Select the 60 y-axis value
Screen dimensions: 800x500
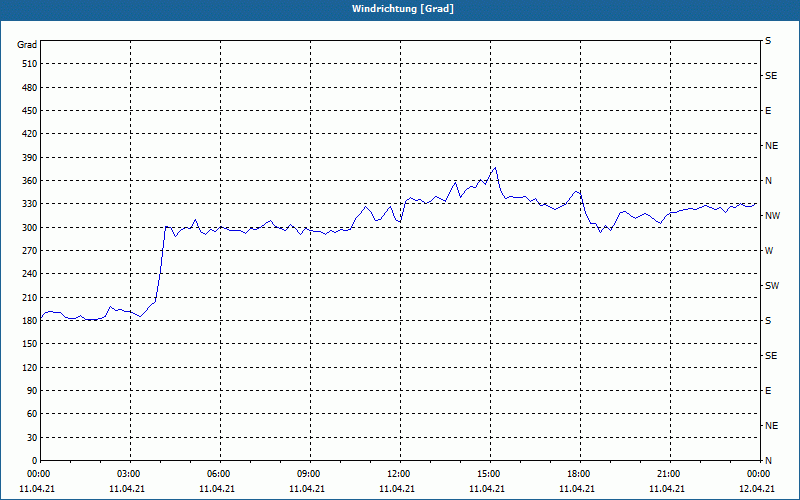pos(32,414)
